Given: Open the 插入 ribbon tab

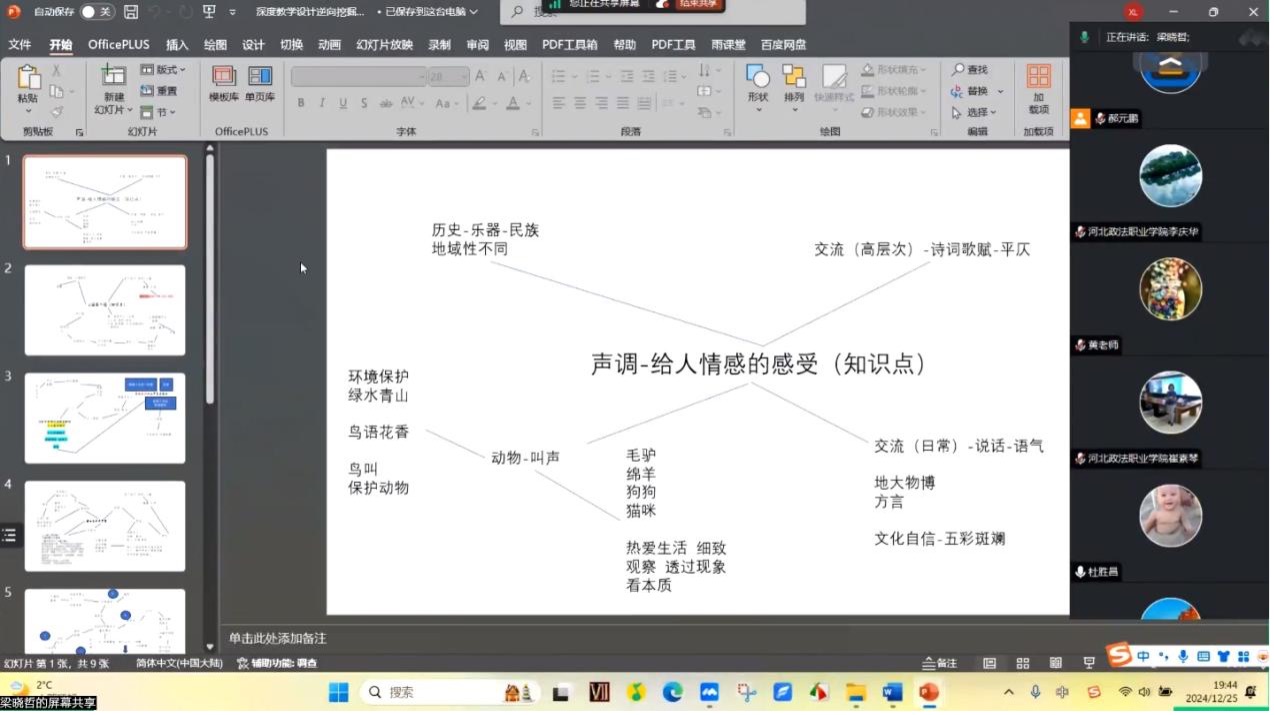Looking at the screenshot, I should tap(177, 45).
